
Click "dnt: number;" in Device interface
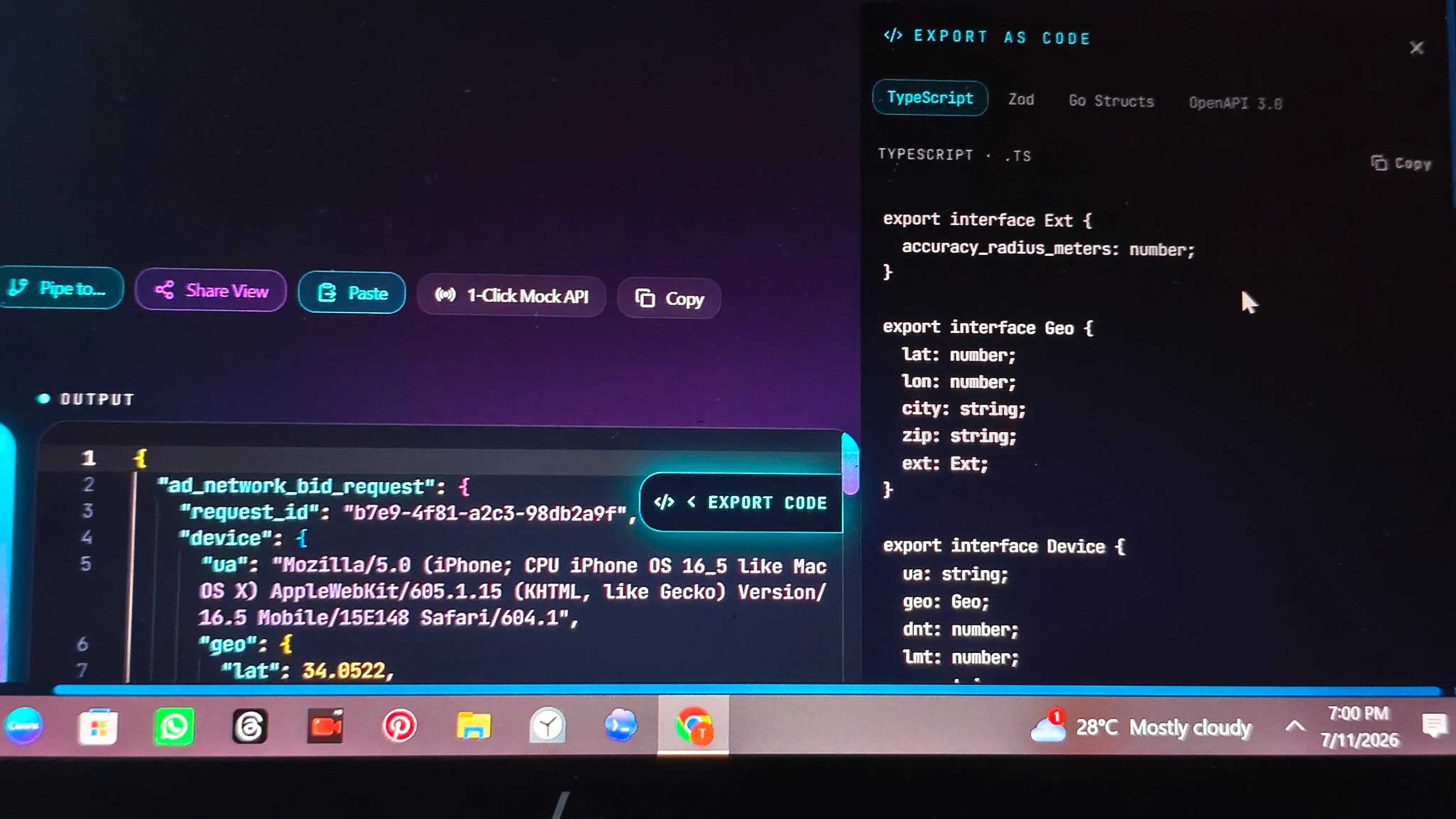(961, 629)
